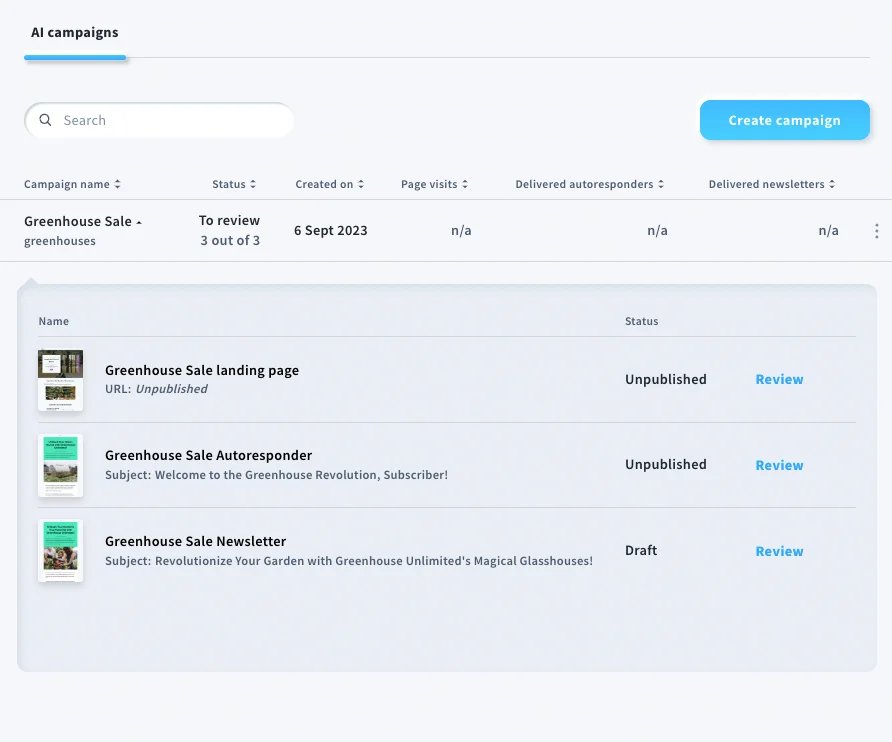Select the AI campaigns tab
Image resolution: width=892 pixels, height=742 pixels.
point(75,32)
